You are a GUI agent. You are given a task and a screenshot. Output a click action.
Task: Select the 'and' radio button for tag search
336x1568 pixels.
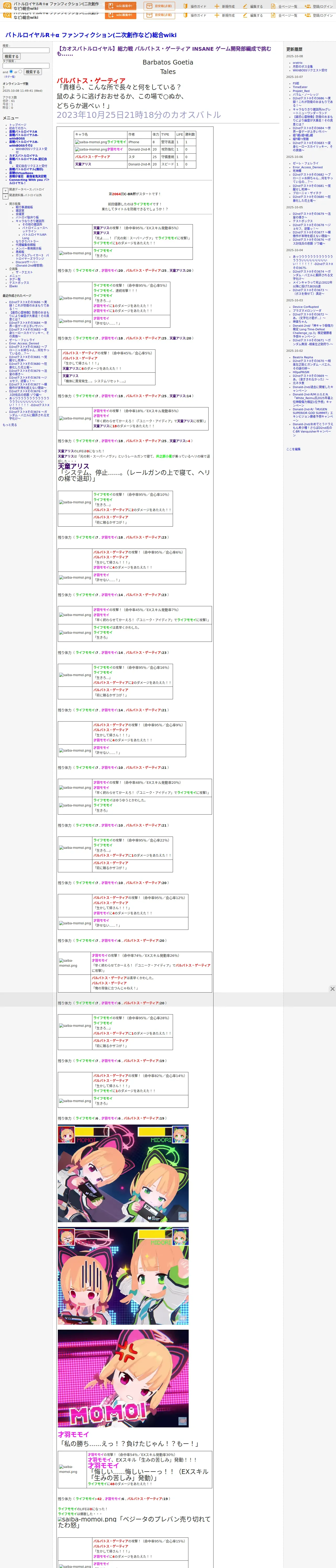(11, 71)
